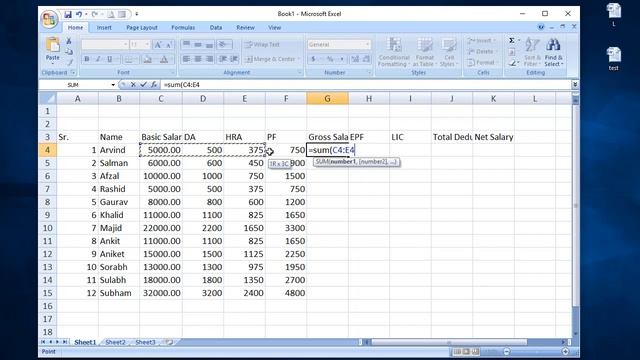Expand the formula bar
Image resolution: width=640 pixels, height=360 pixels.
point(575,84)
